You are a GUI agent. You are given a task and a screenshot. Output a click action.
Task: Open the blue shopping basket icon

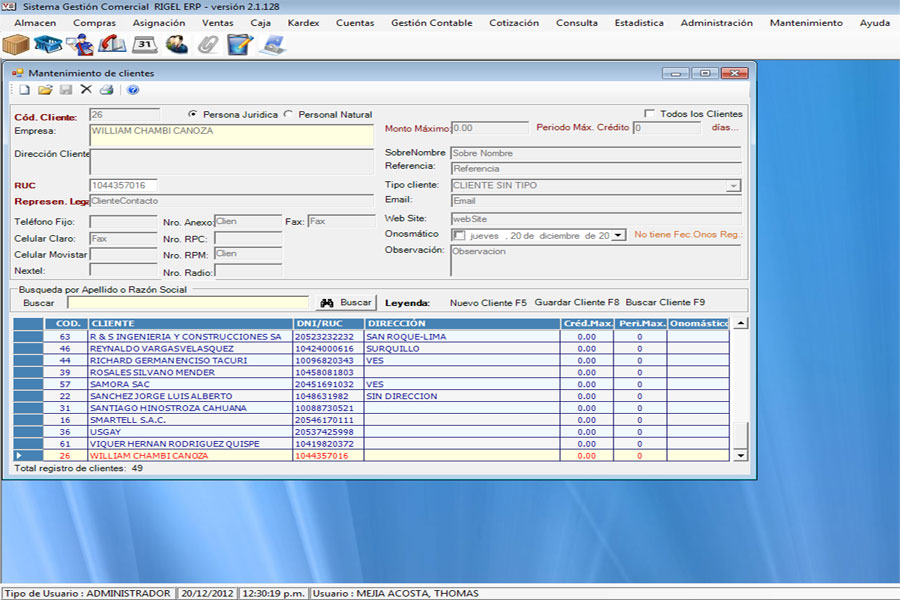tap(48, 44)
